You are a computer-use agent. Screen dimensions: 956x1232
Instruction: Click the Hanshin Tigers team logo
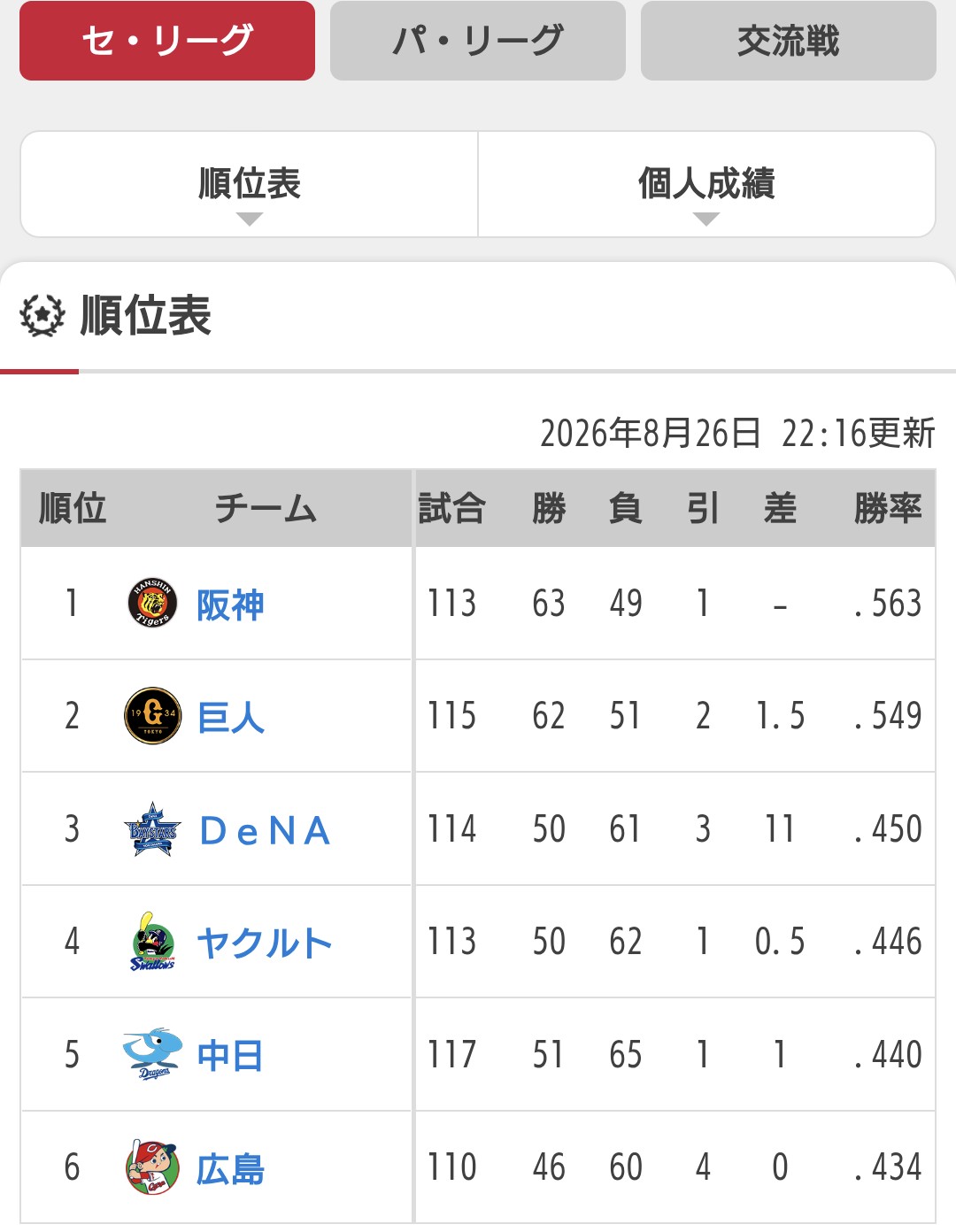(152, 604)
